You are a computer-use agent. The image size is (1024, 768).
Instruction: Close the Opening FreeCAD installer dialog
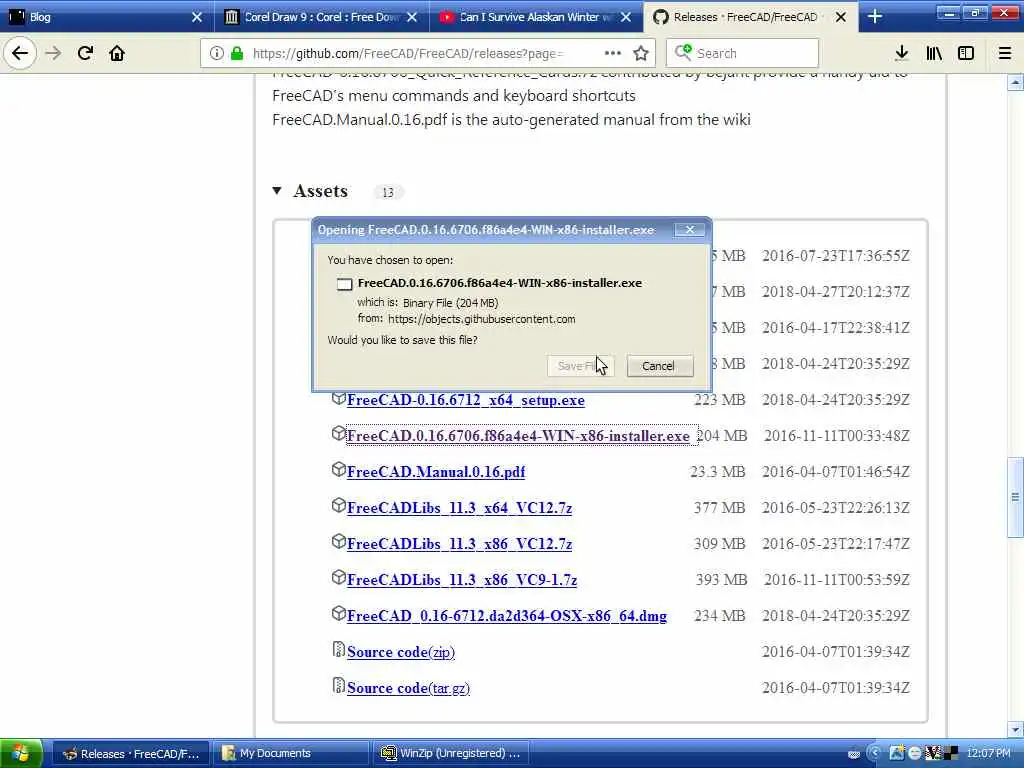tap(689, 229)
